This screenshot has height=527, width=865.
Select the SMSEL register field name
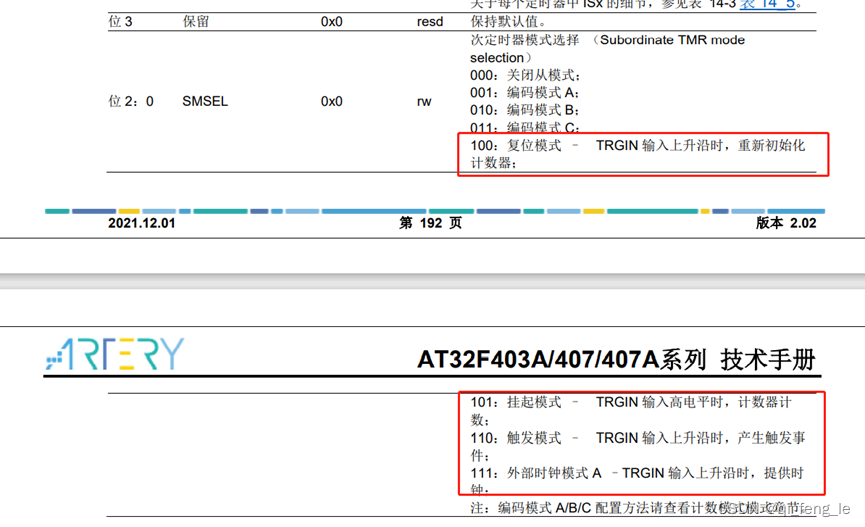(205, 102)
